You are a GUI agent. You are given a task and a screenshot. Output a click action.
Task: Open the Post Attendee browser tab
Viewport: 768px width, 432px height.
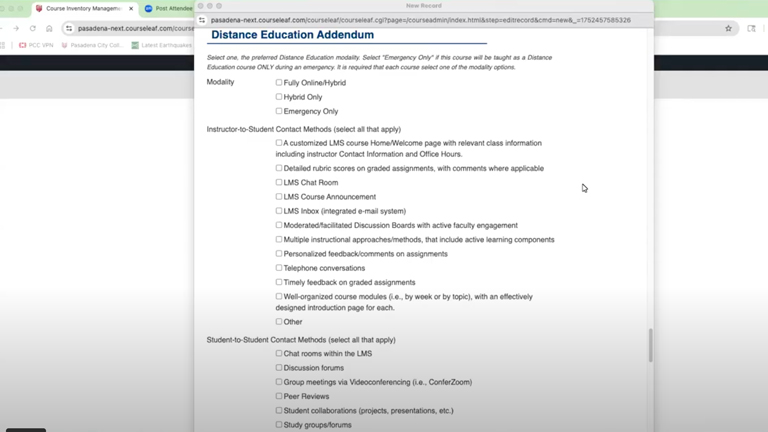[168, 8]
